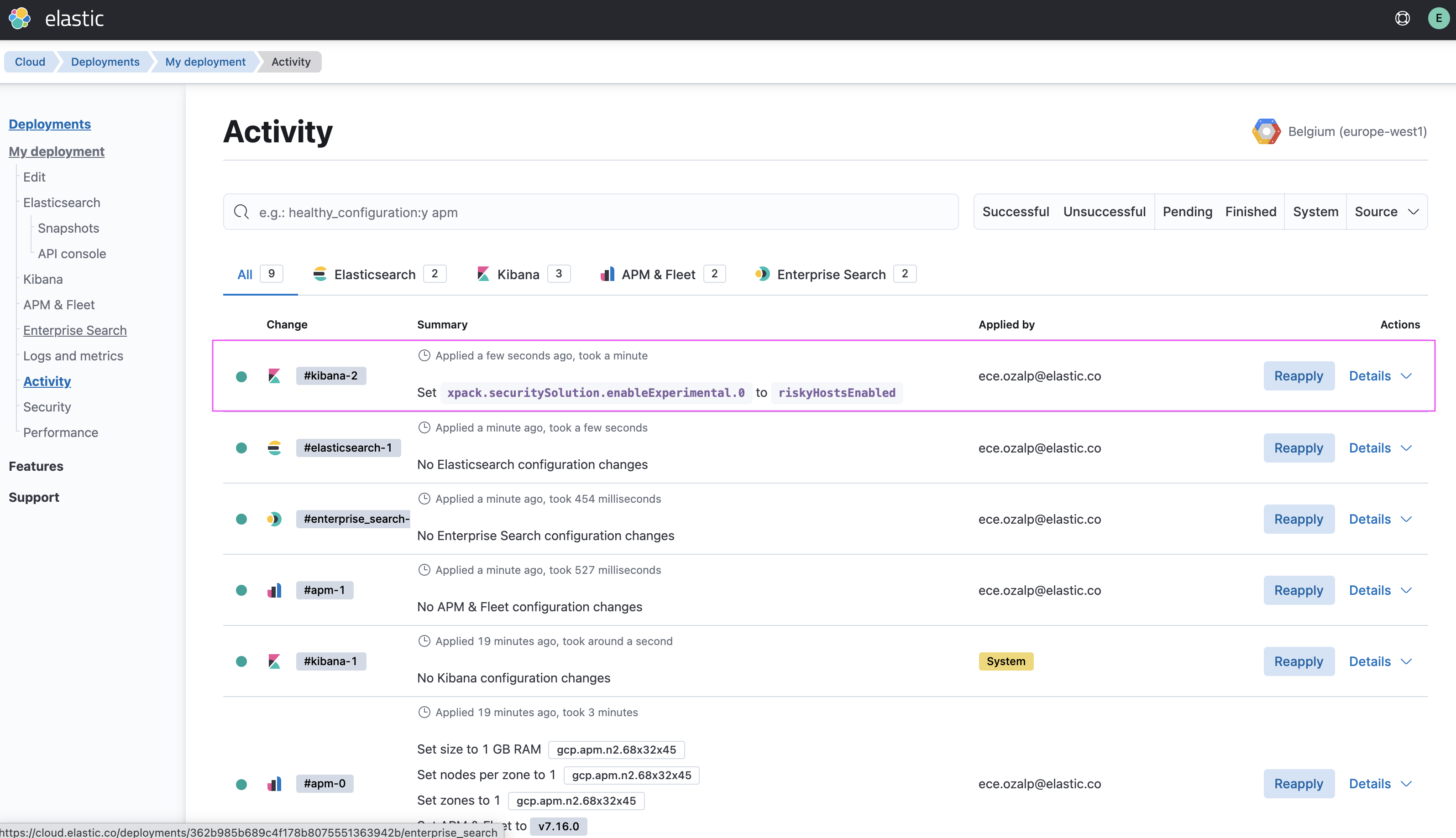This screenshot has height=838, width=1456.
Task: Click the search magnifier icon
Action: pyautogui.click(x=241, y=212)
